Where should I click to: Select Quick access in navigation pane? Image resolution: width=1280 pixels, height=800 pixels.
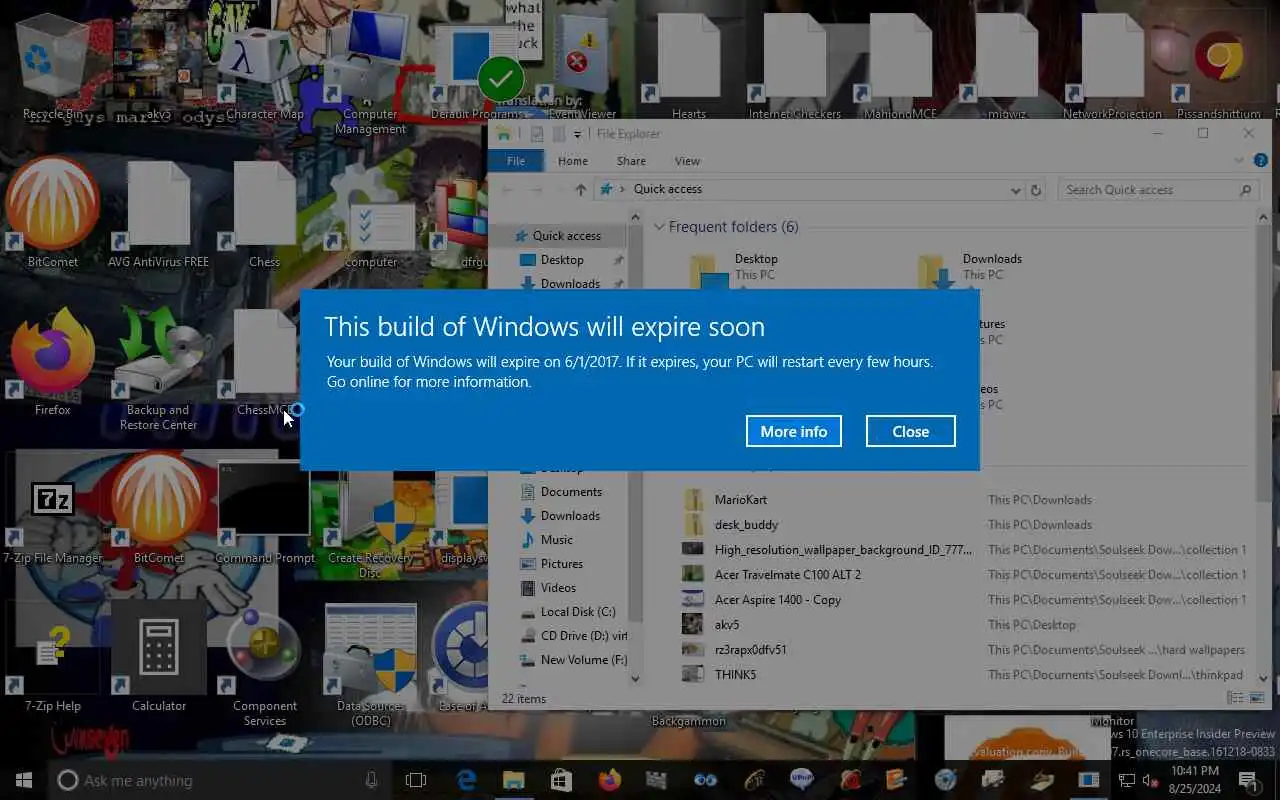point(566,236)
